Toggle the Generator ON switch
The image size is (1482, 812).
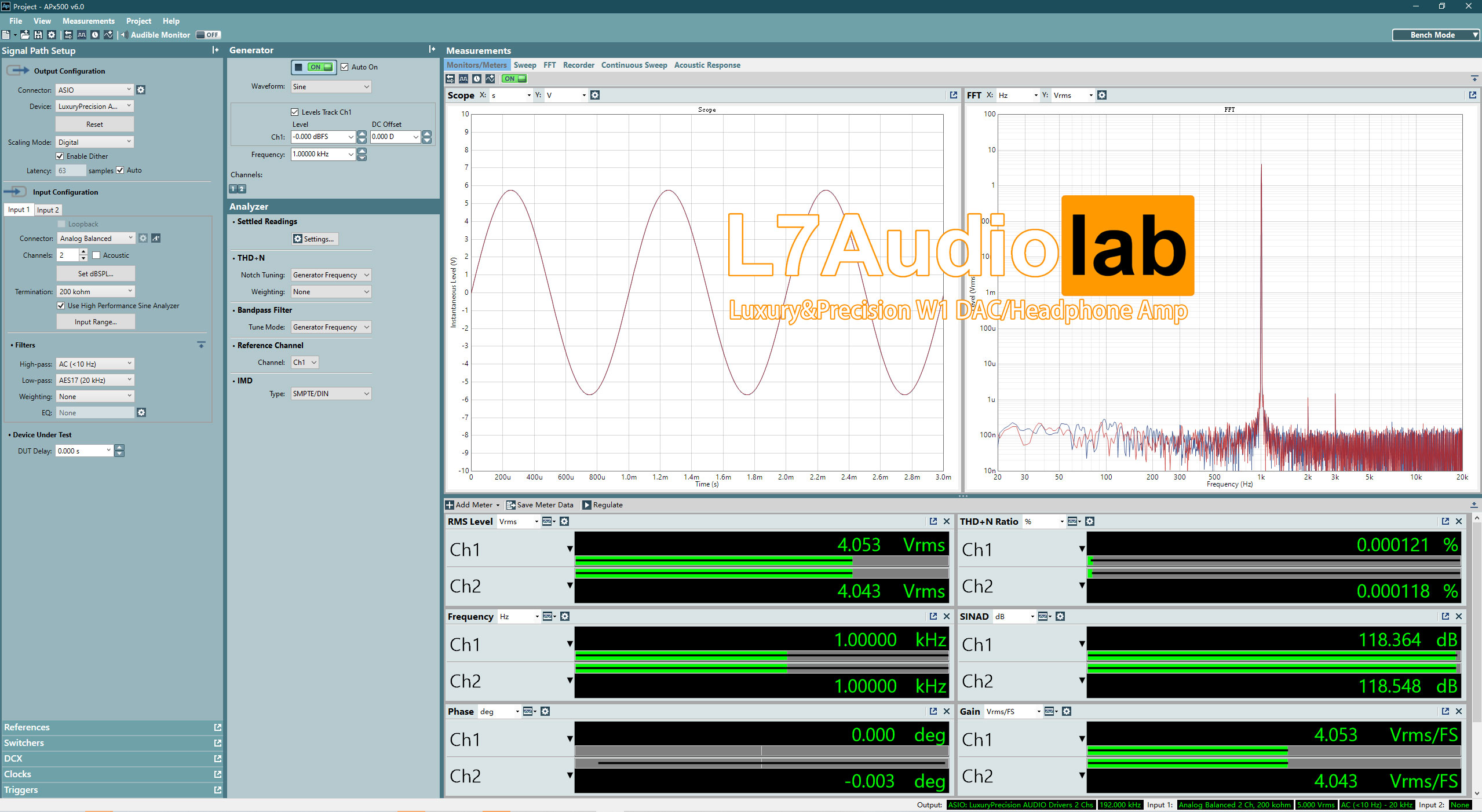313,67
